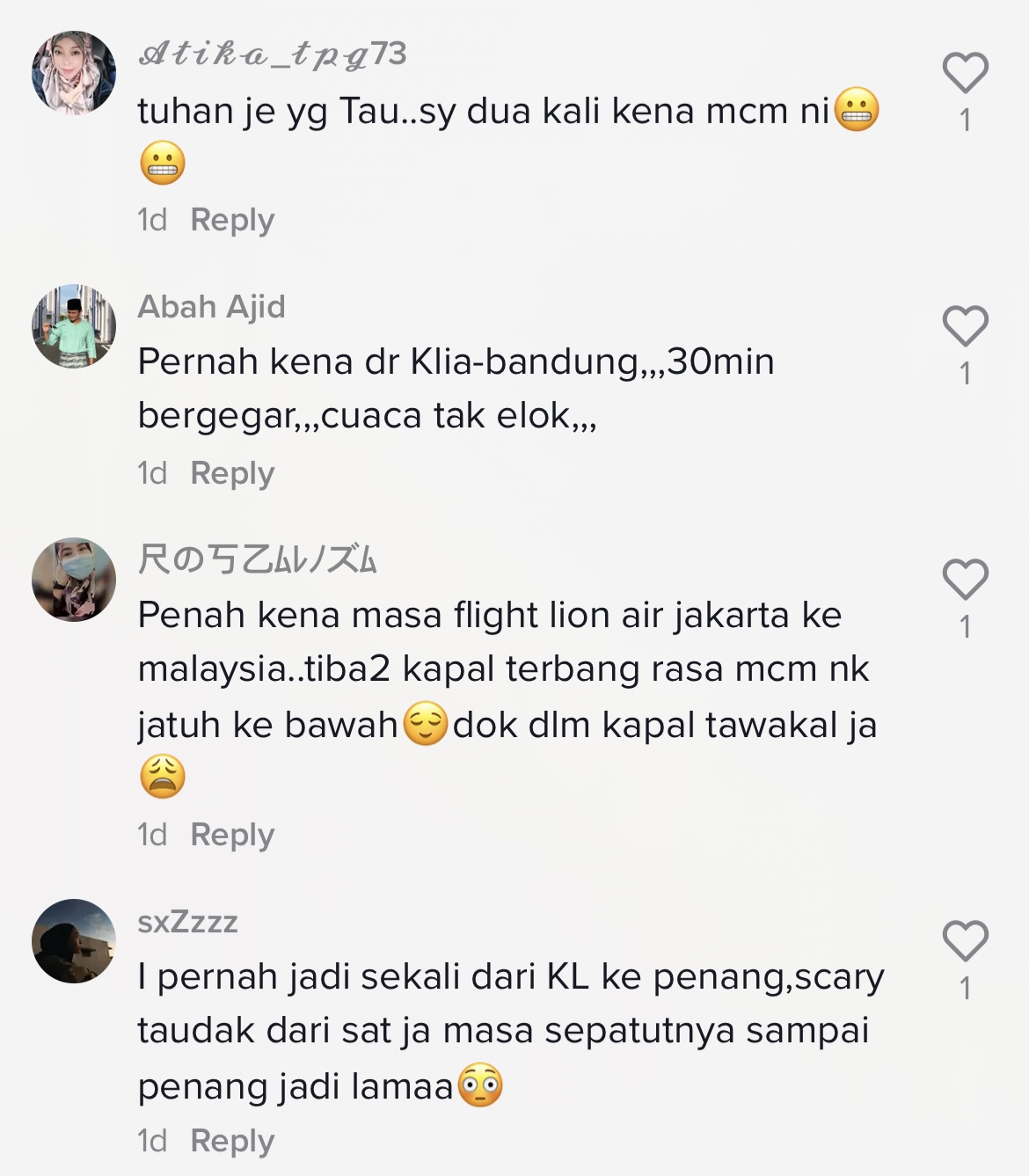Open sxZzzz's profile picture
The width and height of the screenshot is (1029, 1176).
pyautogui.click(x=74, y=941)
